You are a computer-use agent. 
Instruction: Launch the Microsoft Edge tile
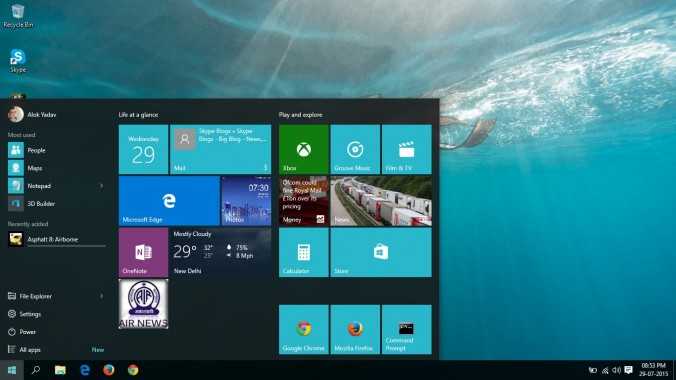coord(169,201)
